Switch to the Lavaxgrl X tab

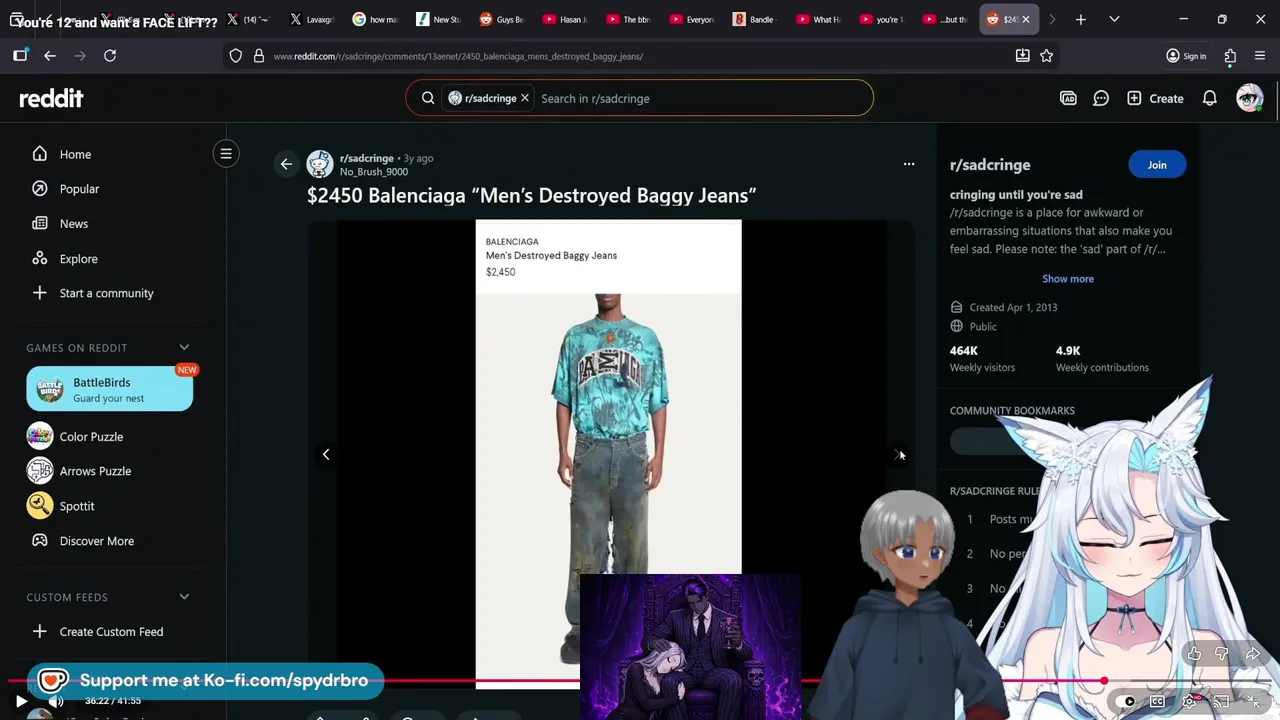point(312,19)
